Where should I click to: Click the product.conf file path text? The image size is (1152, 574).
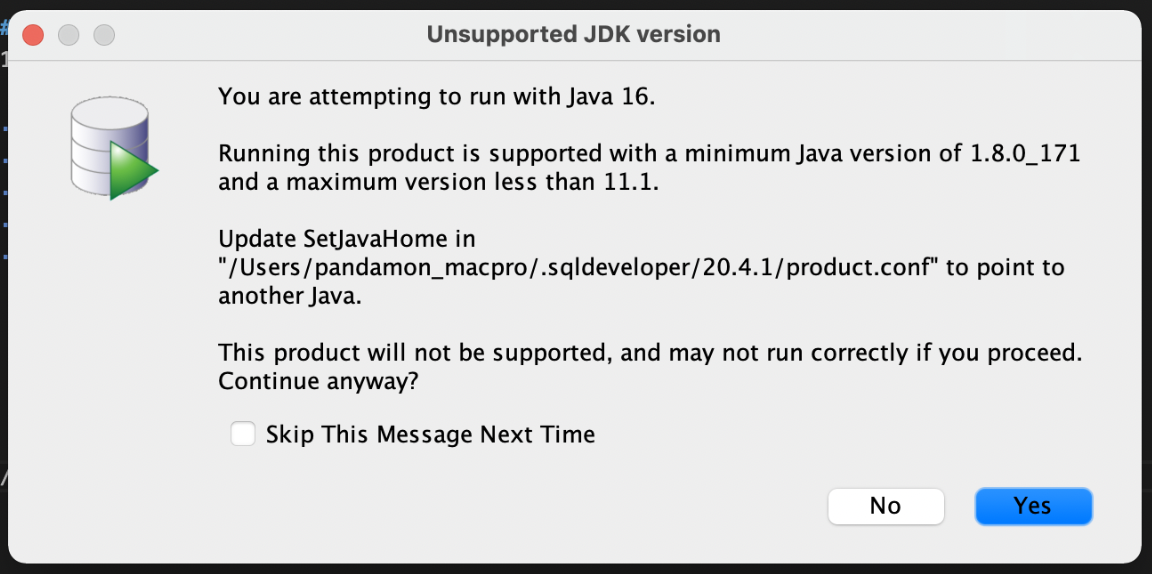pos(579,268)
